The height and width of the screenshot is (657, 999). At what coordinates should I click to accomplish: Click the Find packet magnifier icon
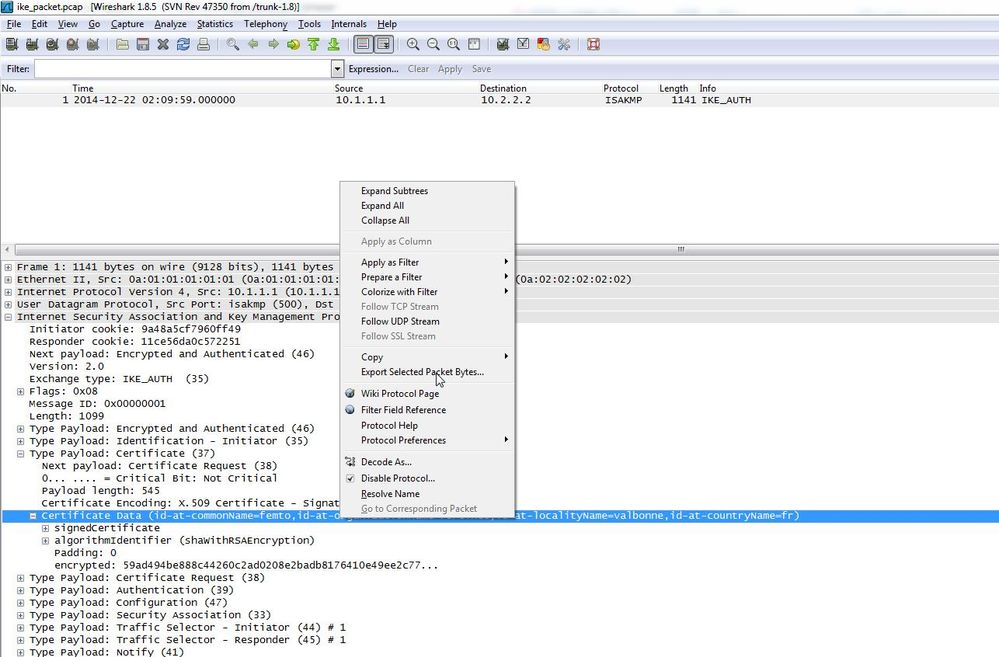click(233, 44)
